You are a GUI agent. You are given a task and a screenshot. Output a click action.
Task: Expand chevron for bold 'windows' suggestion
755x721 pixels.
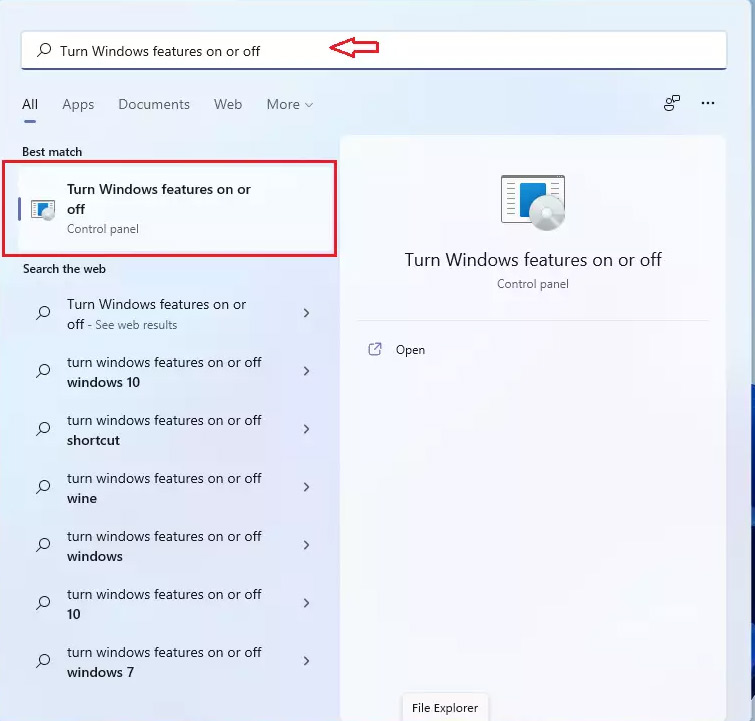(306, 545)
